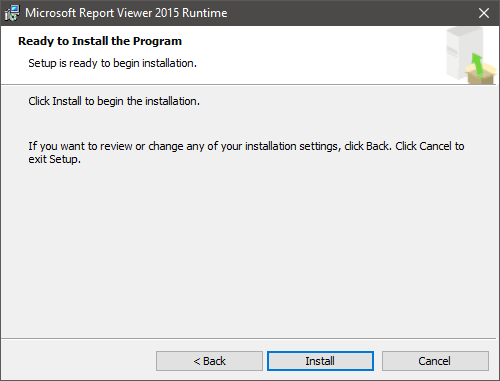Click the title bar text Microsoft Report Viewer 2015 Runtime
The width and height of the screenshot is (500, 381).
click(x=126, y=13)
